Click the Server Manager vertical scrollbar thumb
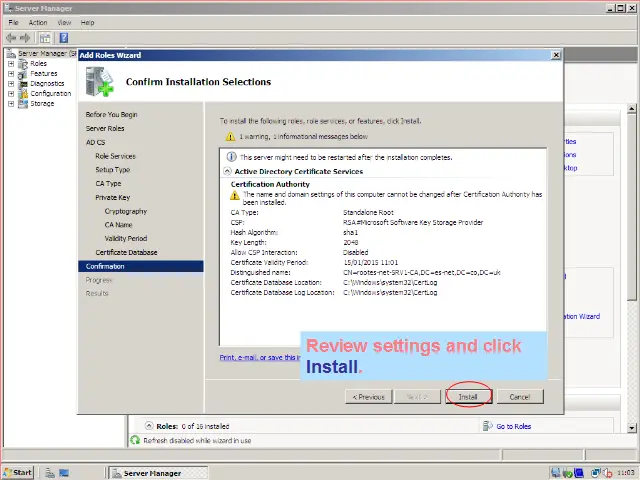This screenshot has width=640, height=480. [x=631, y=208]
